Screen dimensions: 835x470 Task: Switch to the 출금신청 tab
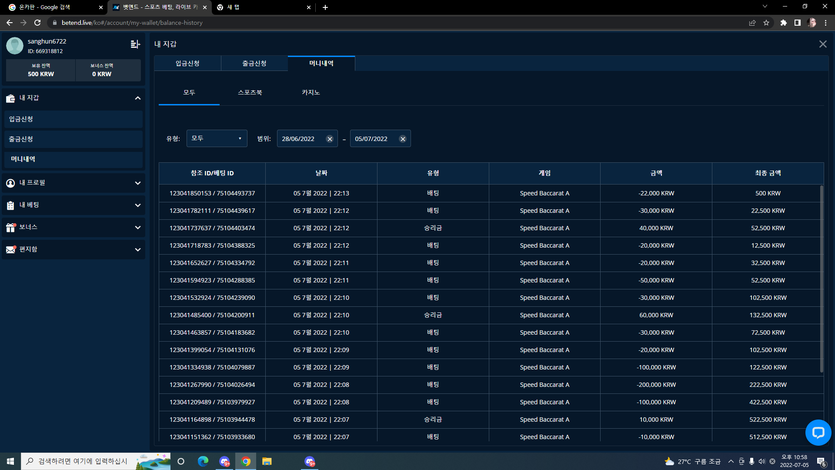255,63
